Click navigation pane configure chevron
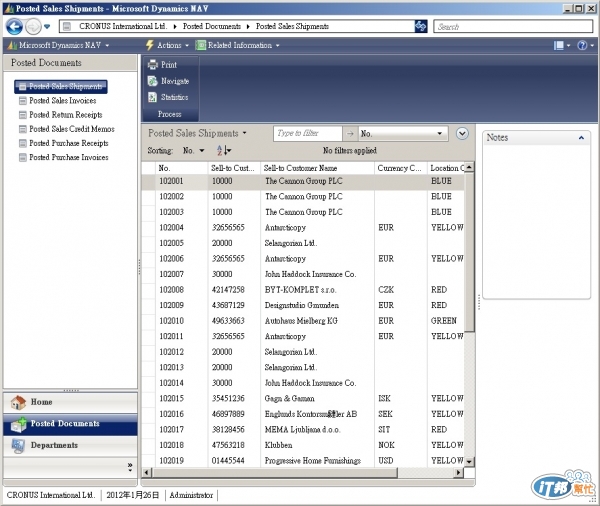 click(x=130, y=467)
